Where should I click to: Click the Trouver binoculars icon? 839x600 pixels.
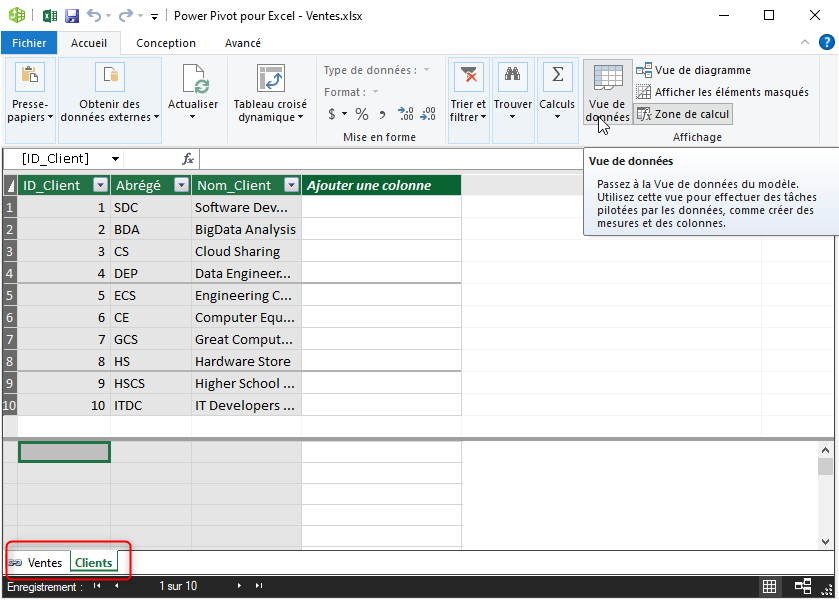pyautogui.click(x=513, y=77)
